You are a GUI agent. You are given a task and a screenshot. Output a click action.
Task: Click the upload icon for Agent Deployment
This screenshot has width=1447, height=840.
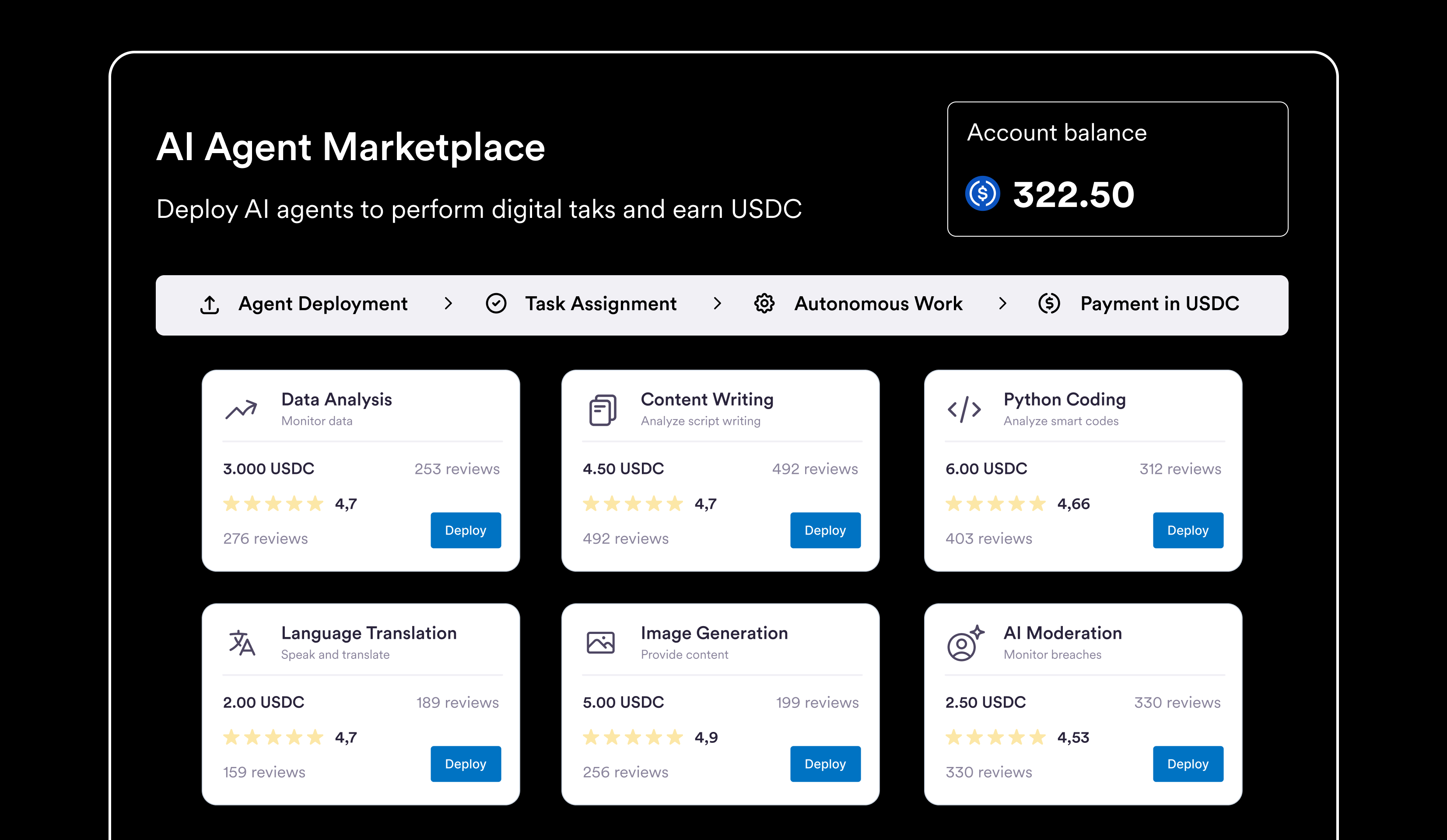[x=210, y=304]
